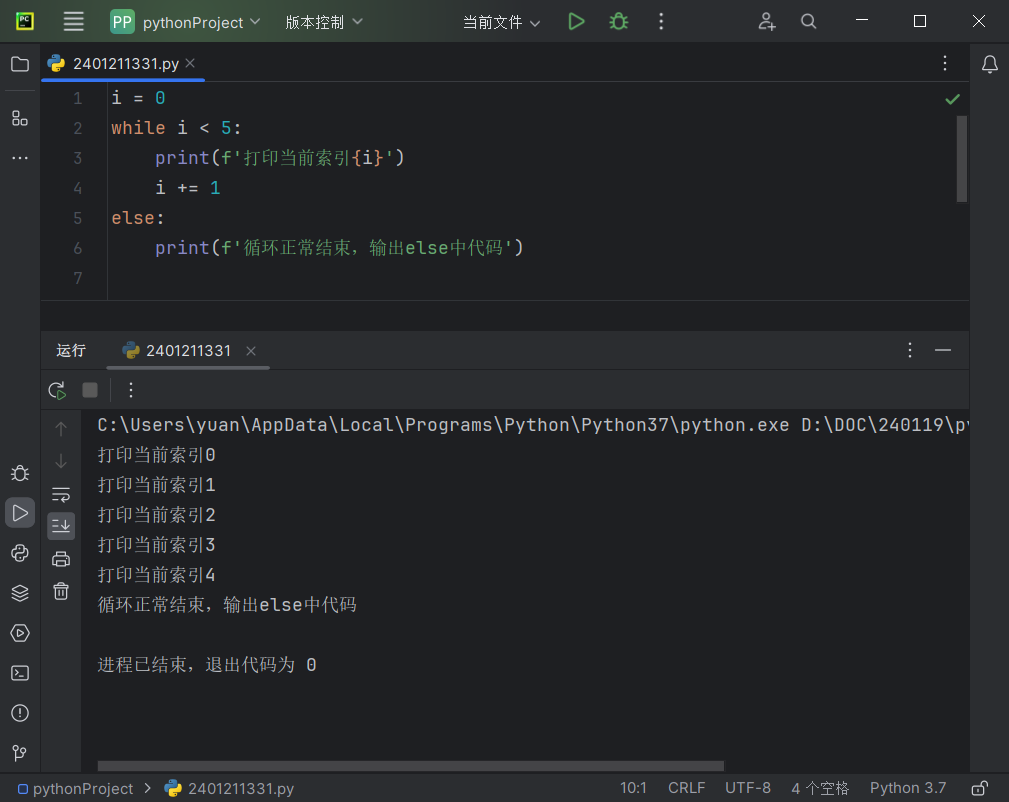
Task: Open the Debug tool window in sidebar
Action: (20, 473)
